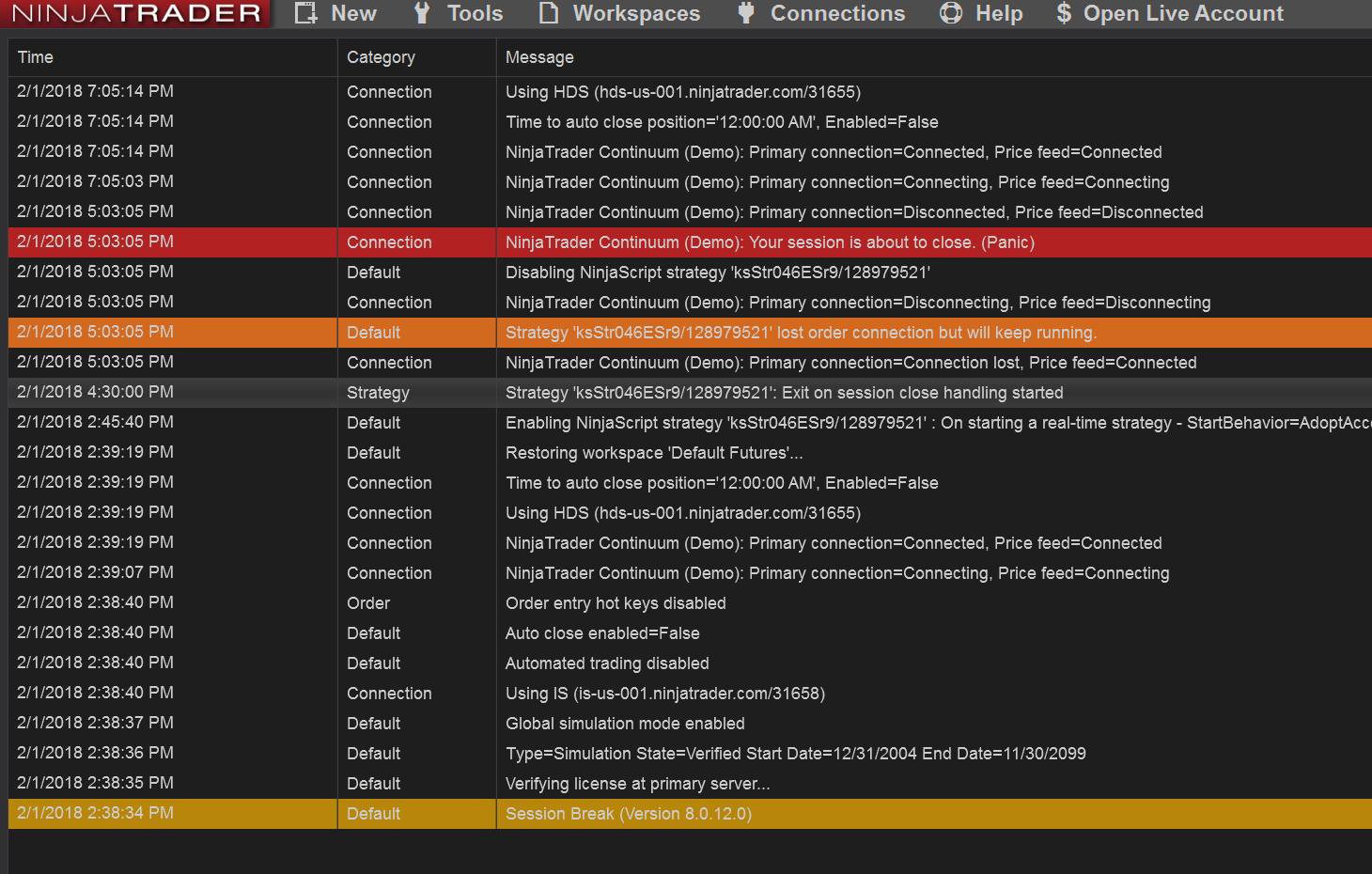
Task: Click Open Live Account link
Action: click(x=1183, y=13)
